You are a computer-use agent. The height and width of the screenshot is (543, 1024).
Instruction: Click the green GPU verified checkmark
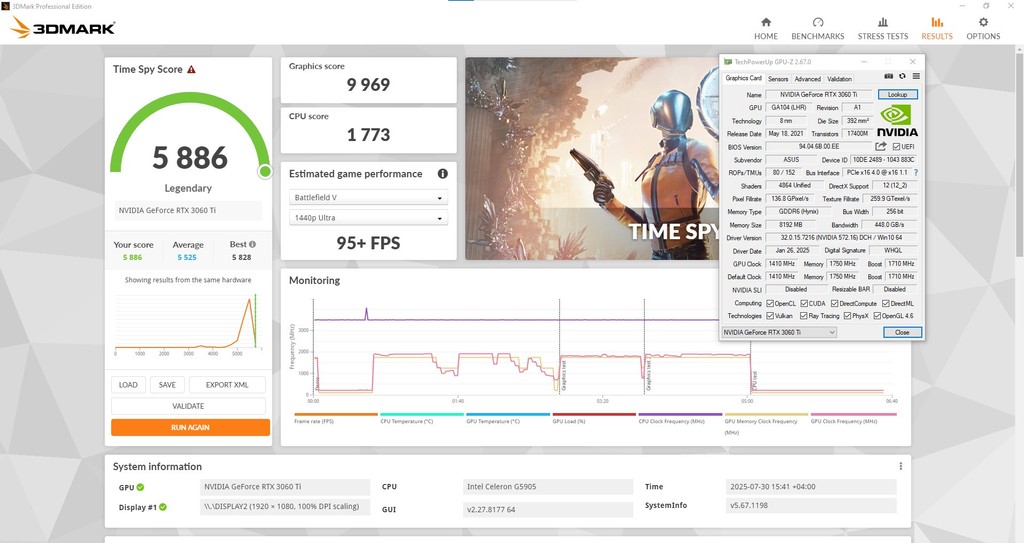[140, 487]
